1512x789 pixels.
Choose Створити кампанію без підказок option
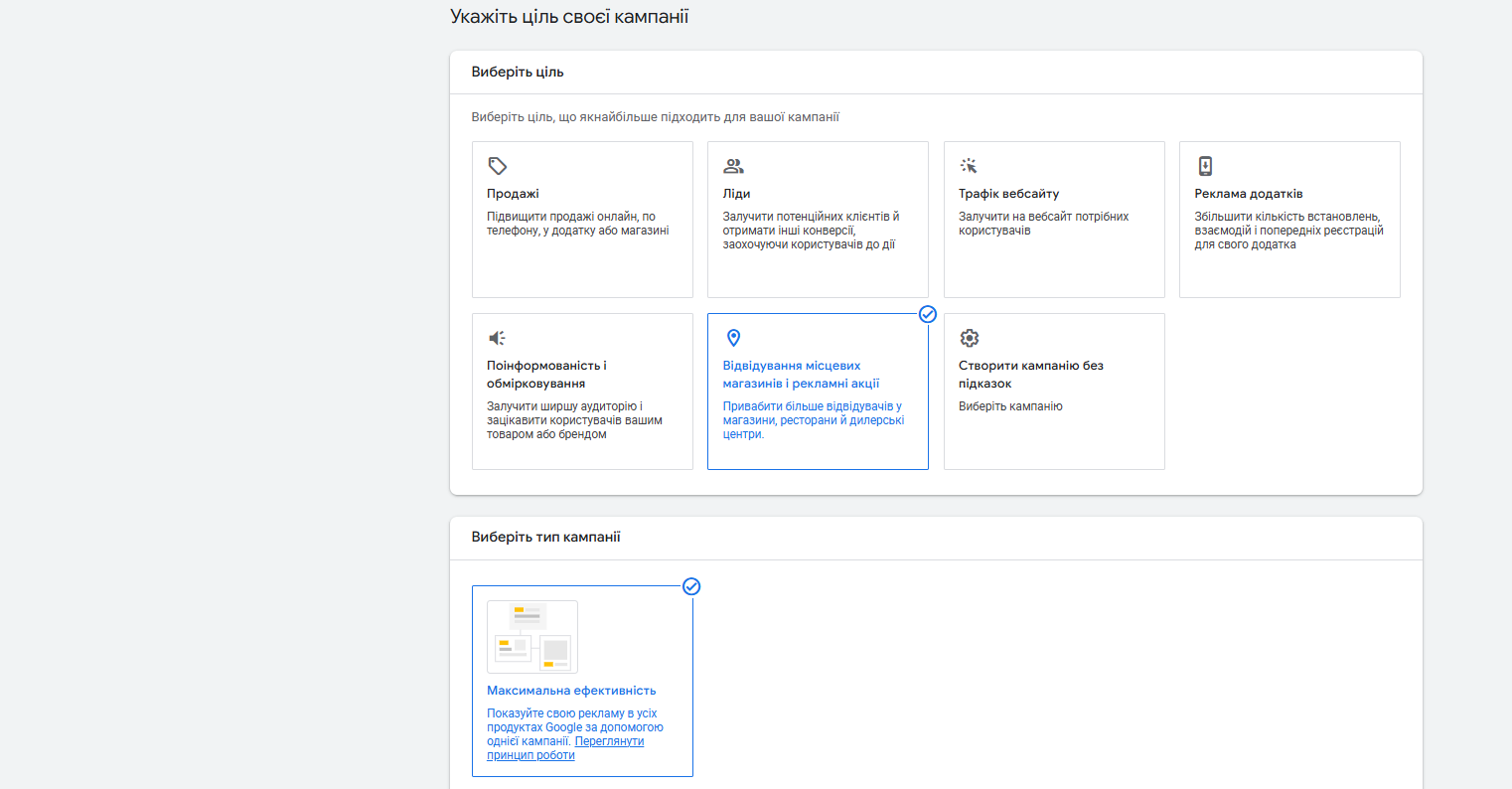1054,392
